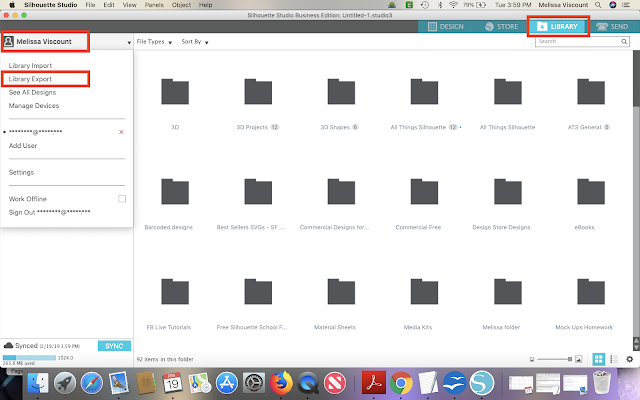Switch to grid view of library
Image resolution: width=640 pixels, height=400 pixels.
(x=598, y=359)
